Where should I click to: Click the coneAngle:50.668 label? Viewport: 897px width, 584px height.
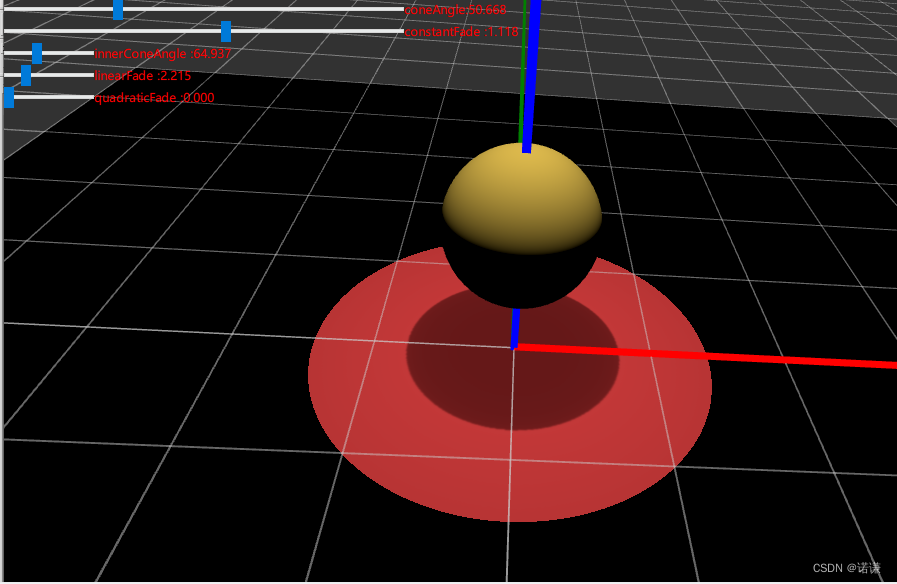pos(455,8)
